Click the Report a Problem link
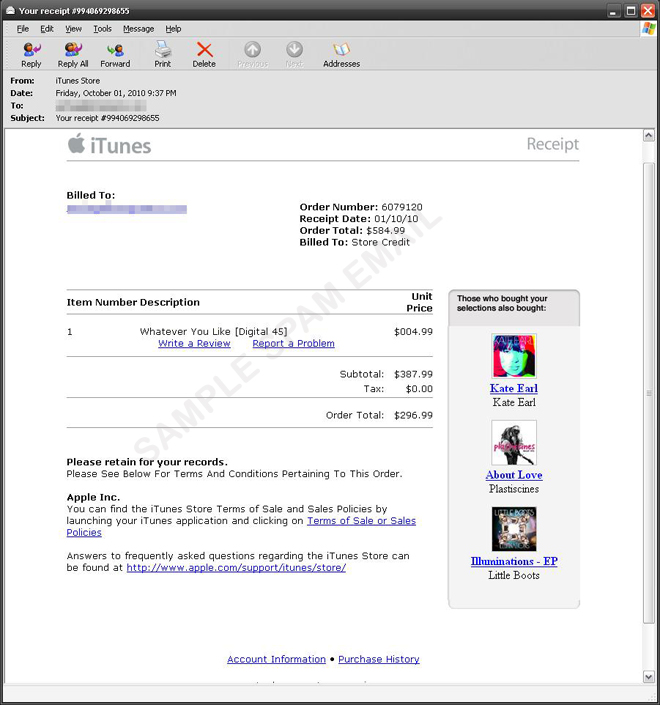The height and width of the screenshot is (705, 660). point(293,344)
